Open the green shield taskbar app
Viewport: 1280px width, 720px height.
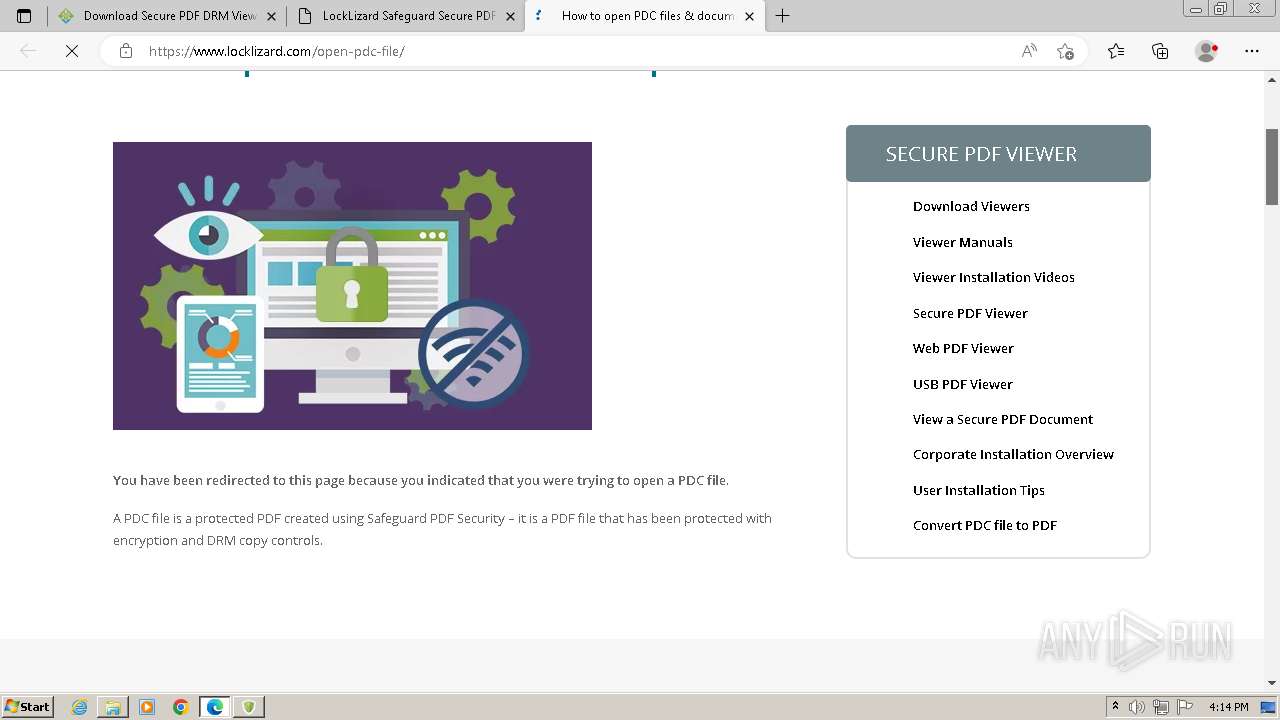249,707
